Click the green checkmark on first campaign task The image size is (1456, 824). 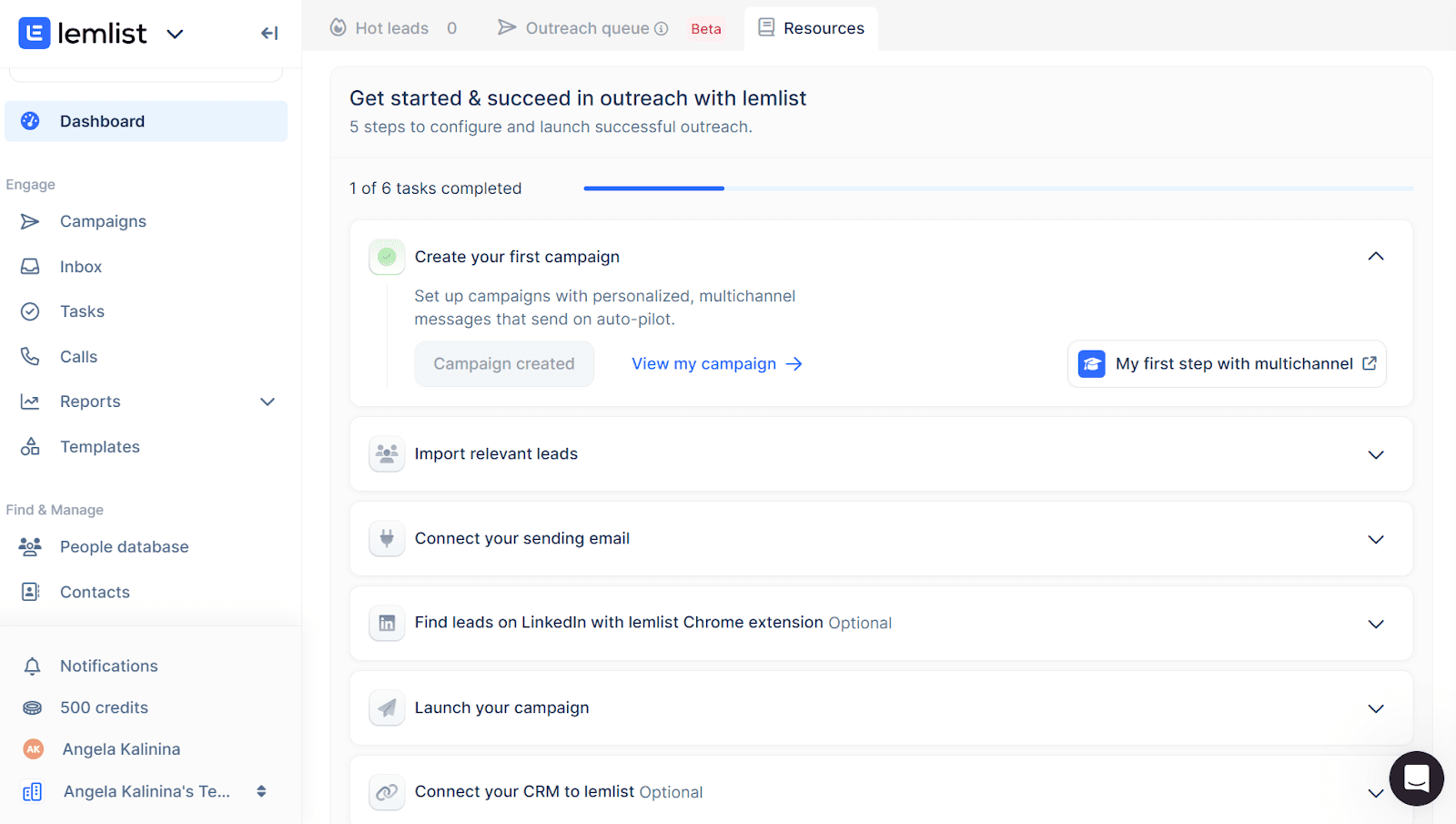click(387, 257)
